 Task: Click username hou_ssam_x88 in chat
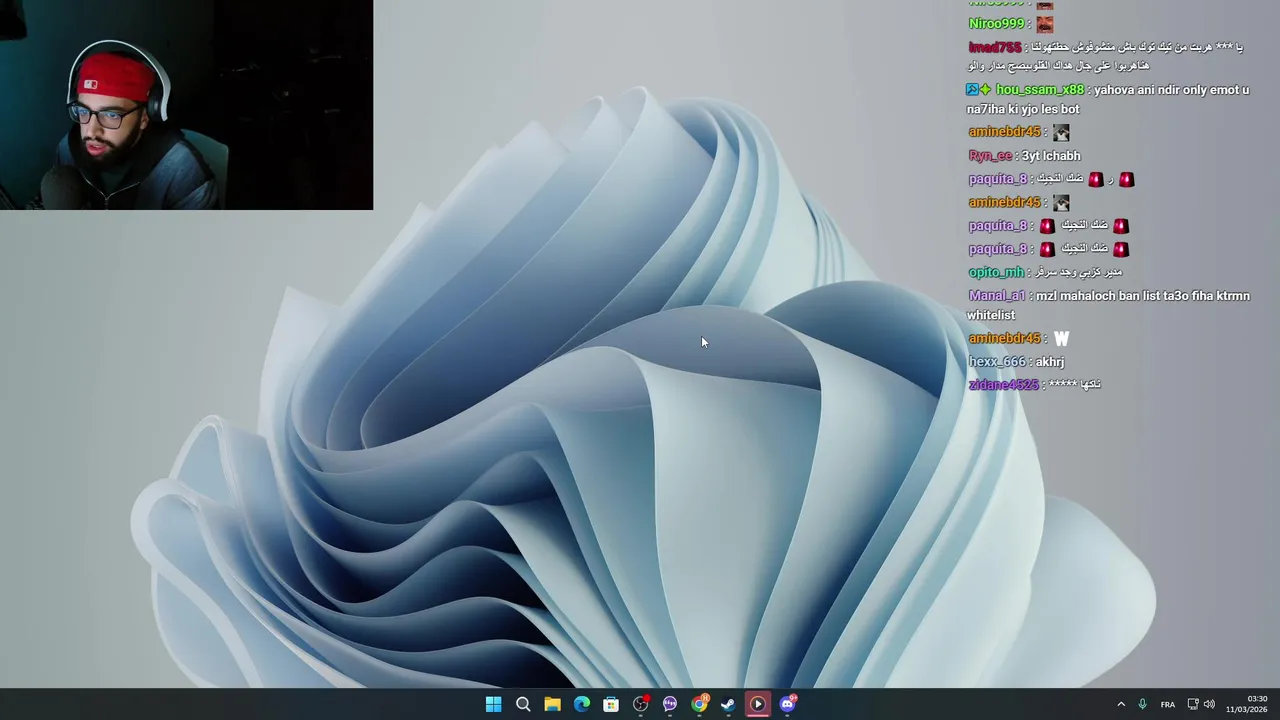(x=1040, y=90)
